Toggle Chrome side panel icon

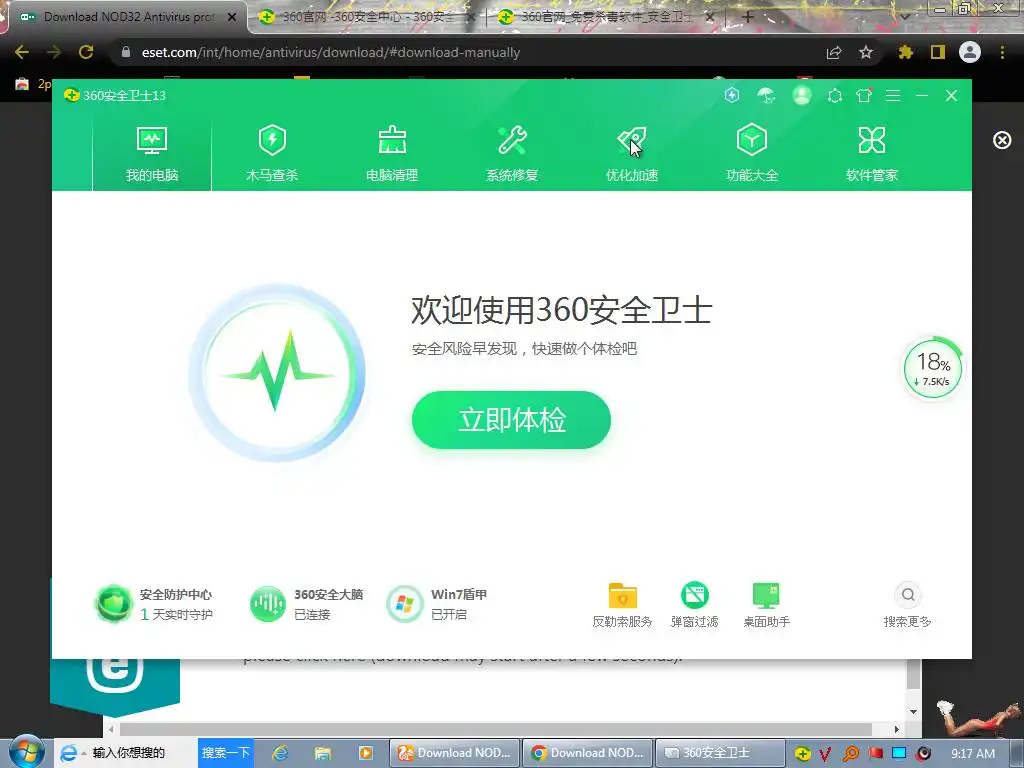pos(938,52)
